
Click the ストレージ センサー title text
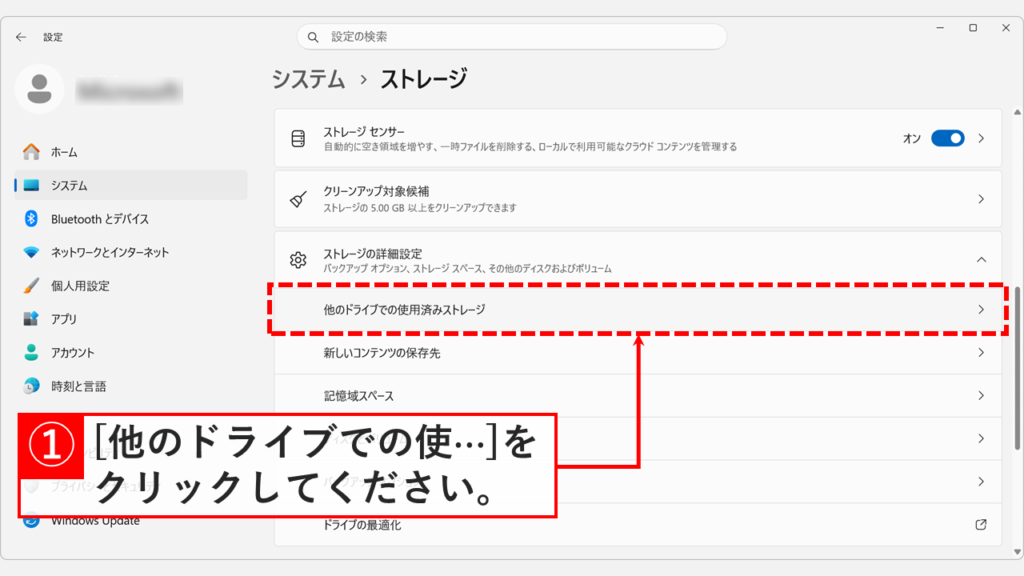coord(364,132)
